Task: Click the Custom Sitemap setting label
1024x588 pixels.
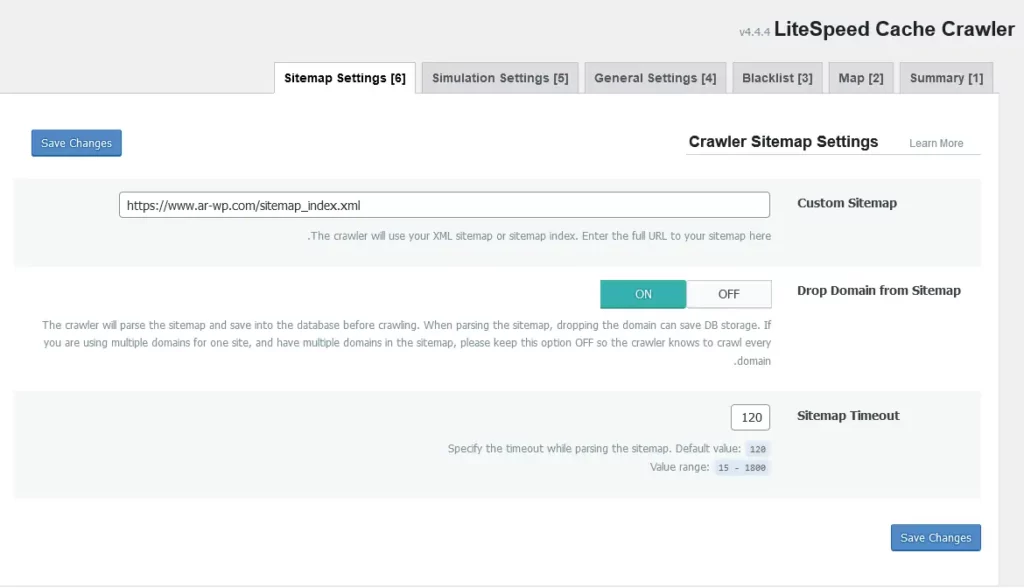Action: coord(846,203)
